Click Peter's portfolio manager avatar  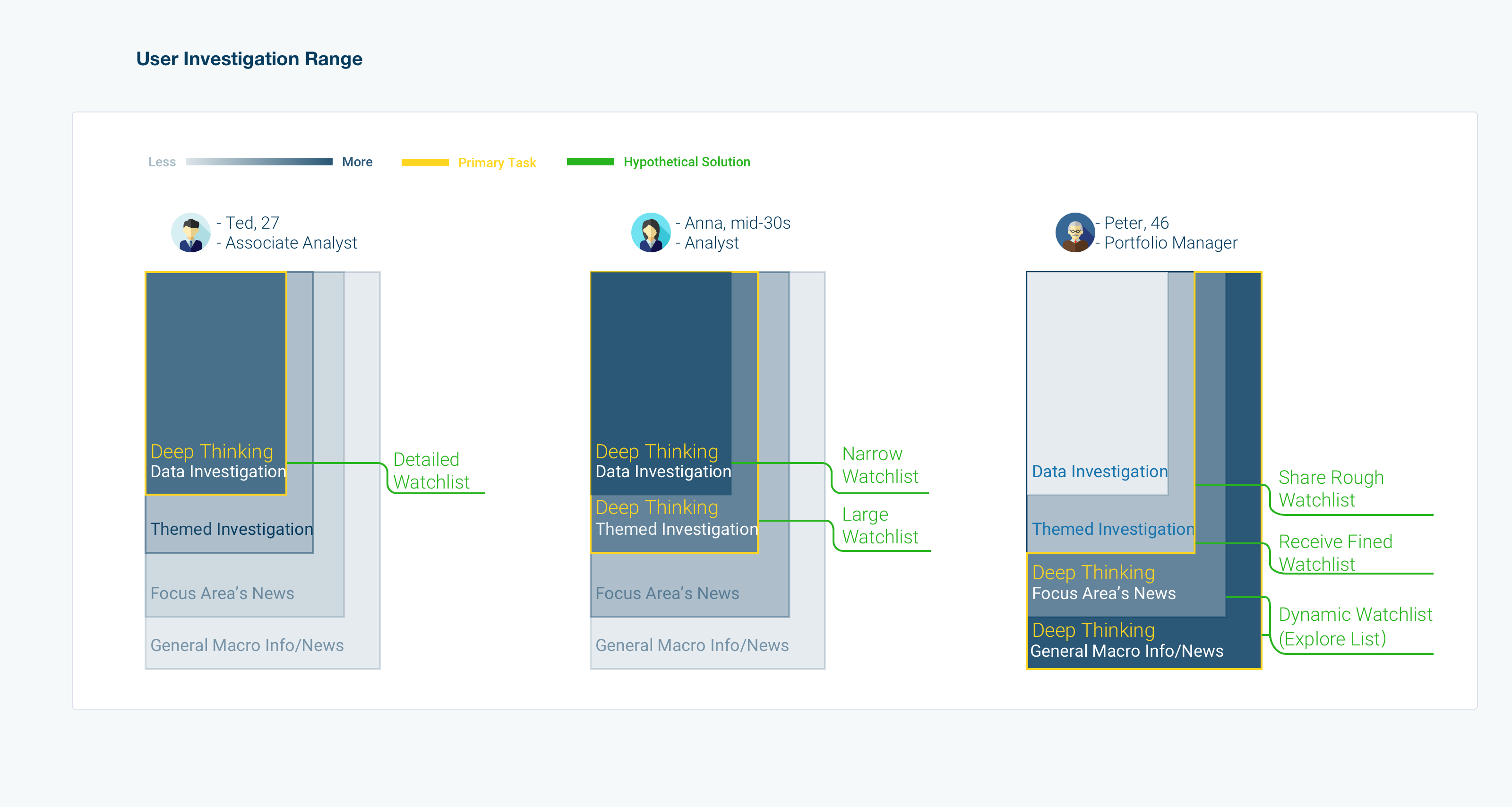click(1074, 232)
